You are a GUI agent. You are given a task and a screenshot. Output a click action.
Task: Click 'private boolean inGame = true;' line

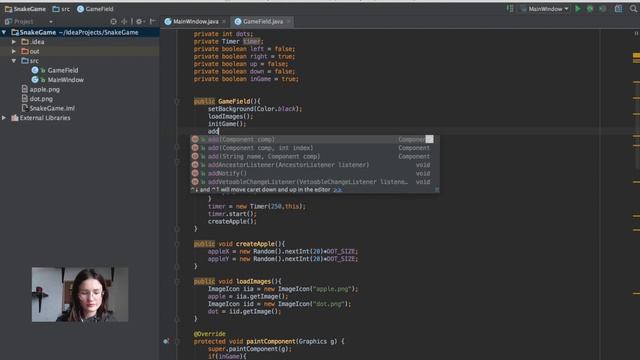(x=246, y=79)
